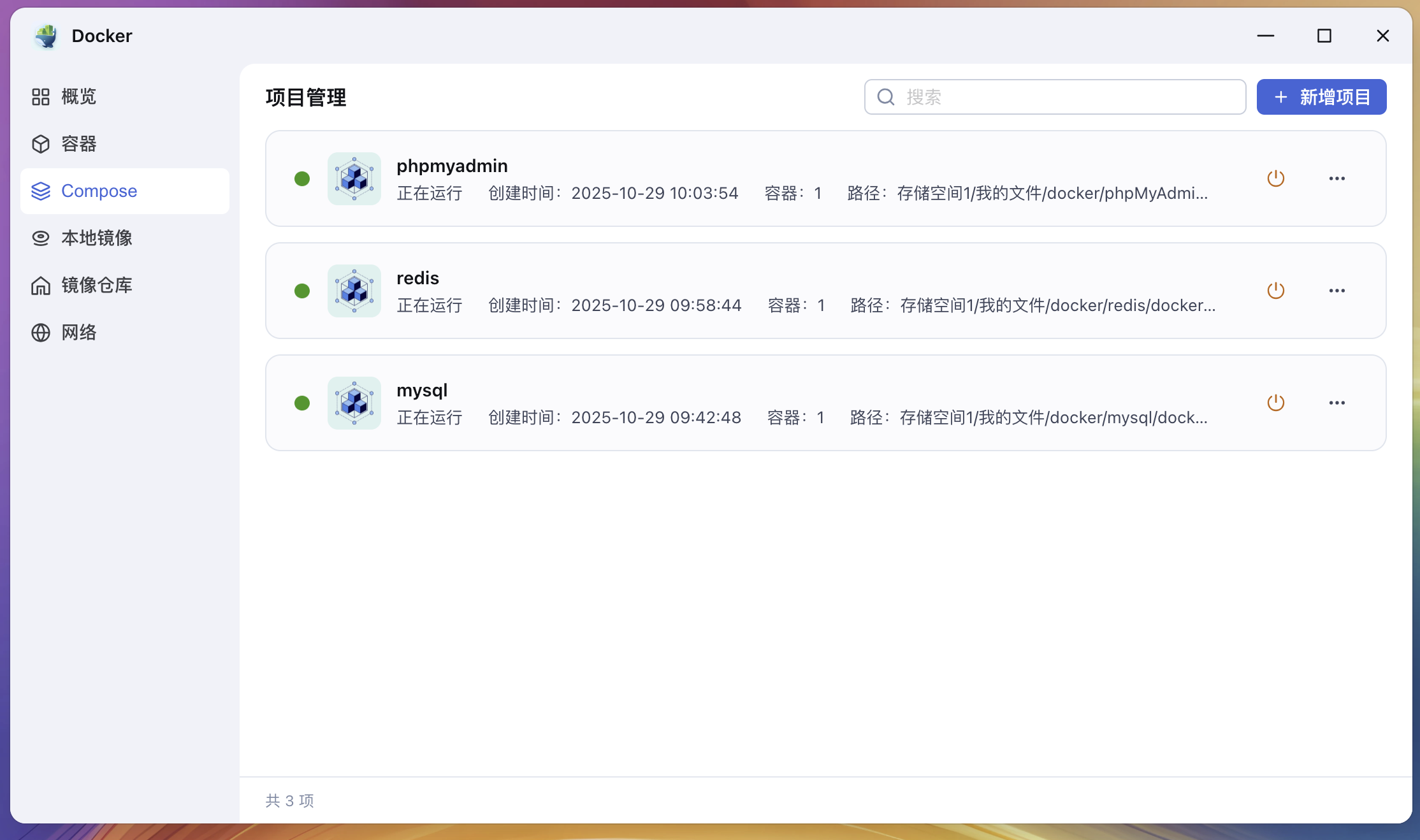The height and width of the screenshot is (840, 1420).
Task: Click the Docker app logo icon
Action: point(47,36)
